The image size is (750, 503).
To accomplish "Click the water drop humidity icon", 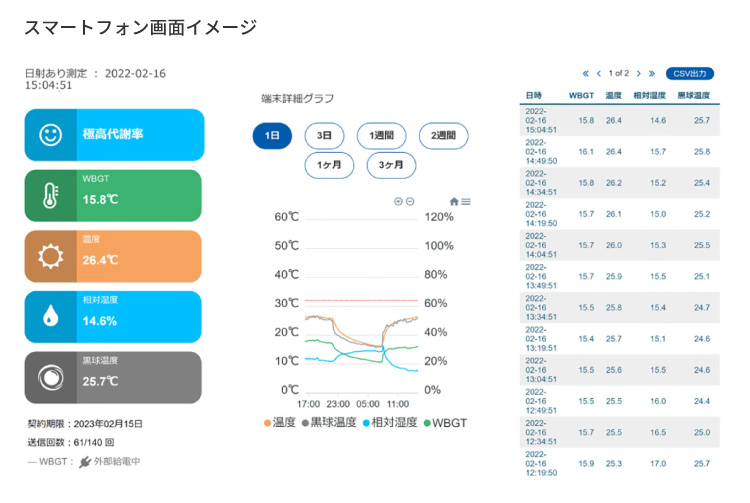I will (50, 317).
